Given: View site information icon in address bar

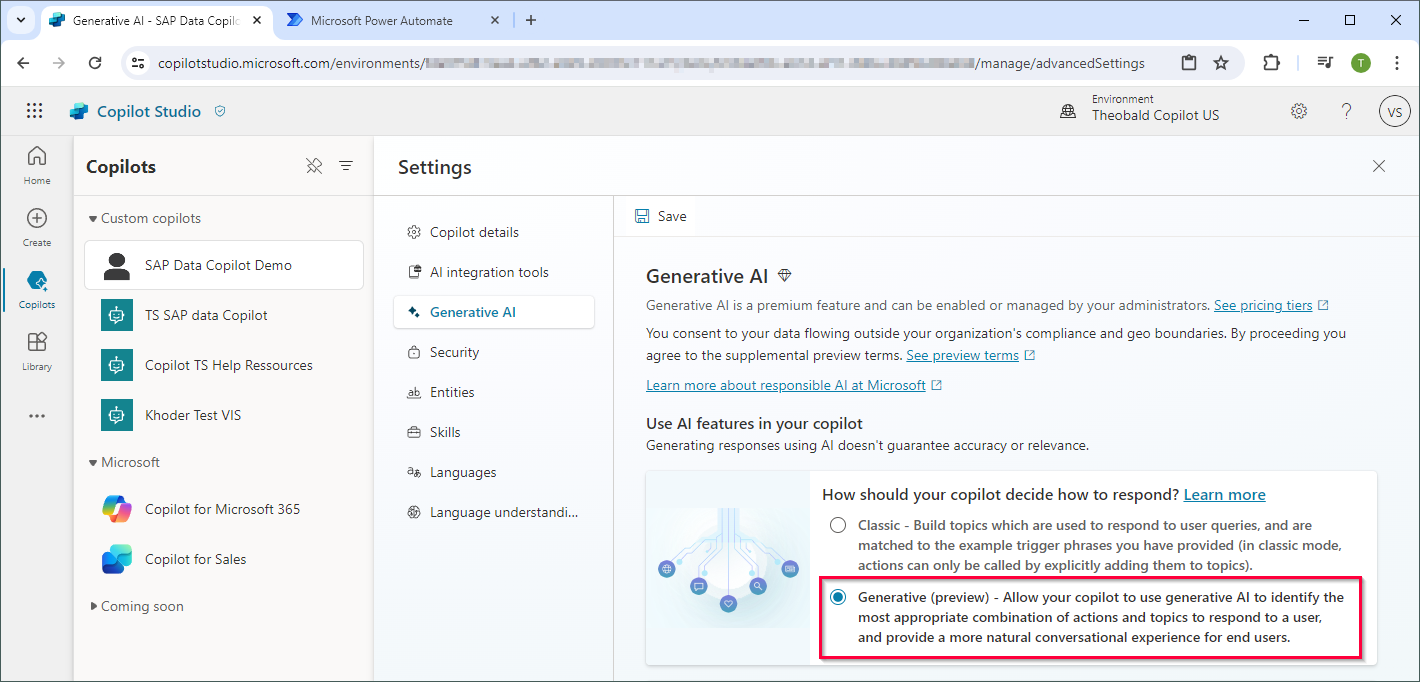Looking at the screenshot, I should click(139, 63).
